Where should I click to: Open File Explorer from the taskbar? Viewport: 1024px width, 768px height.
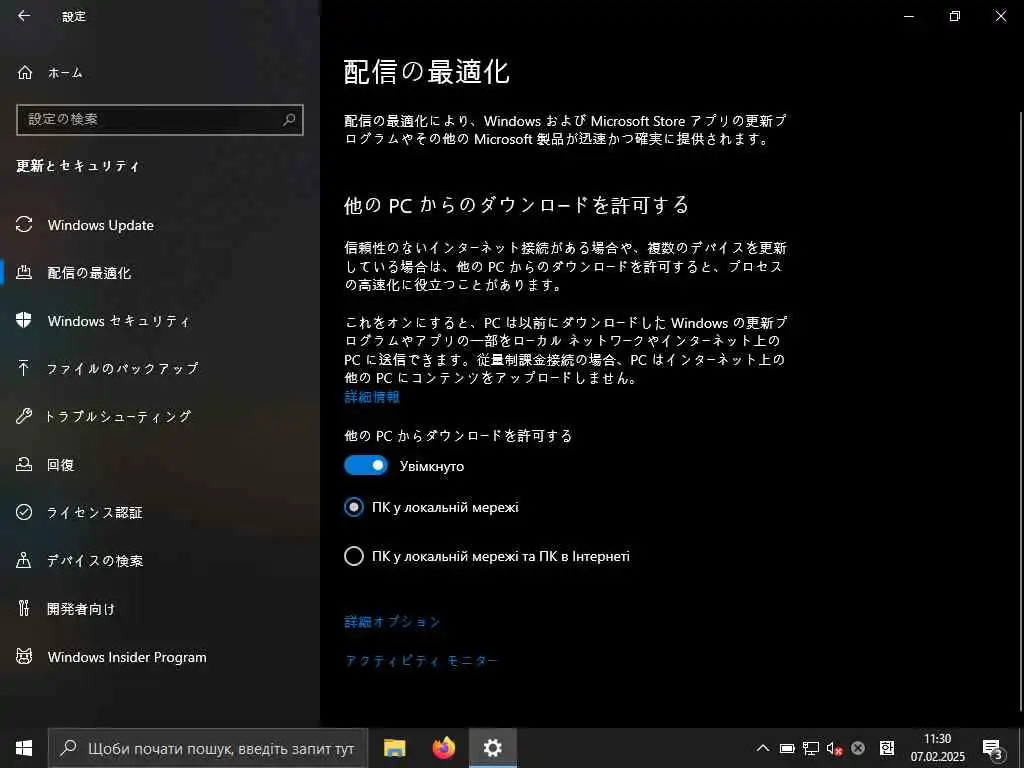click(394, 748)
